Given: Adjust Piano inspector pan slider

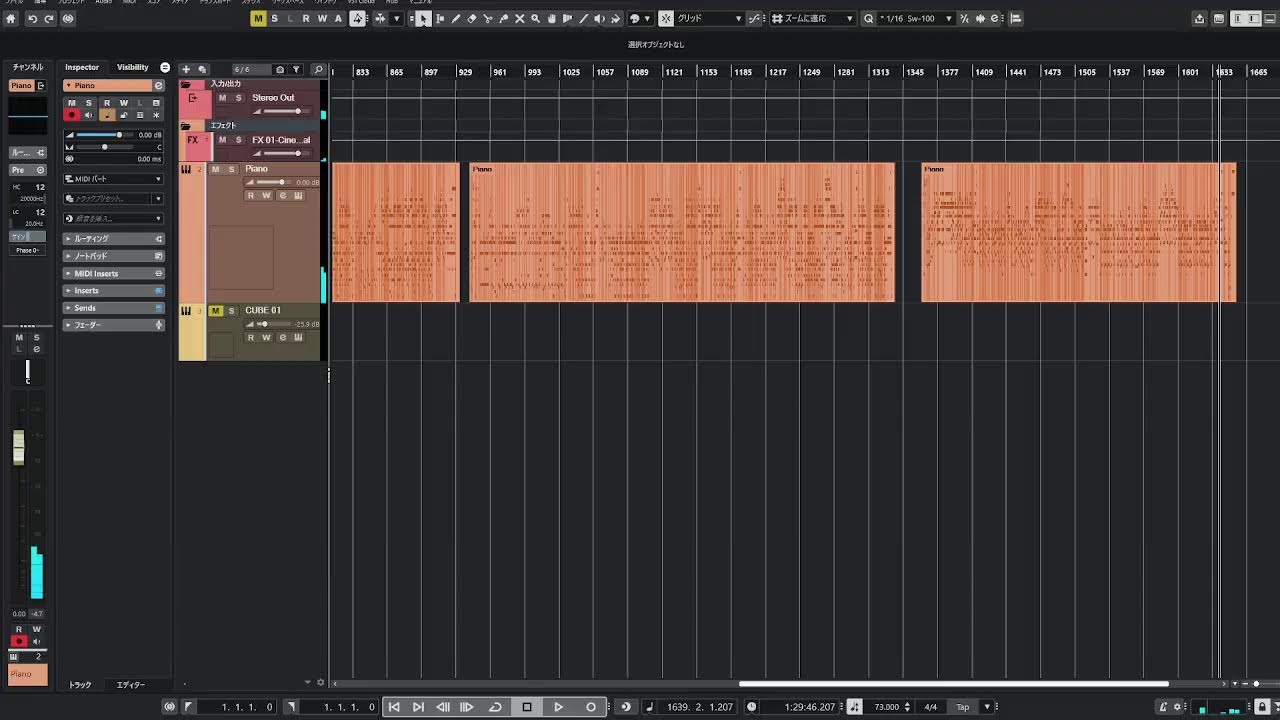Looking at the screenshot, I should click(106, 147).
